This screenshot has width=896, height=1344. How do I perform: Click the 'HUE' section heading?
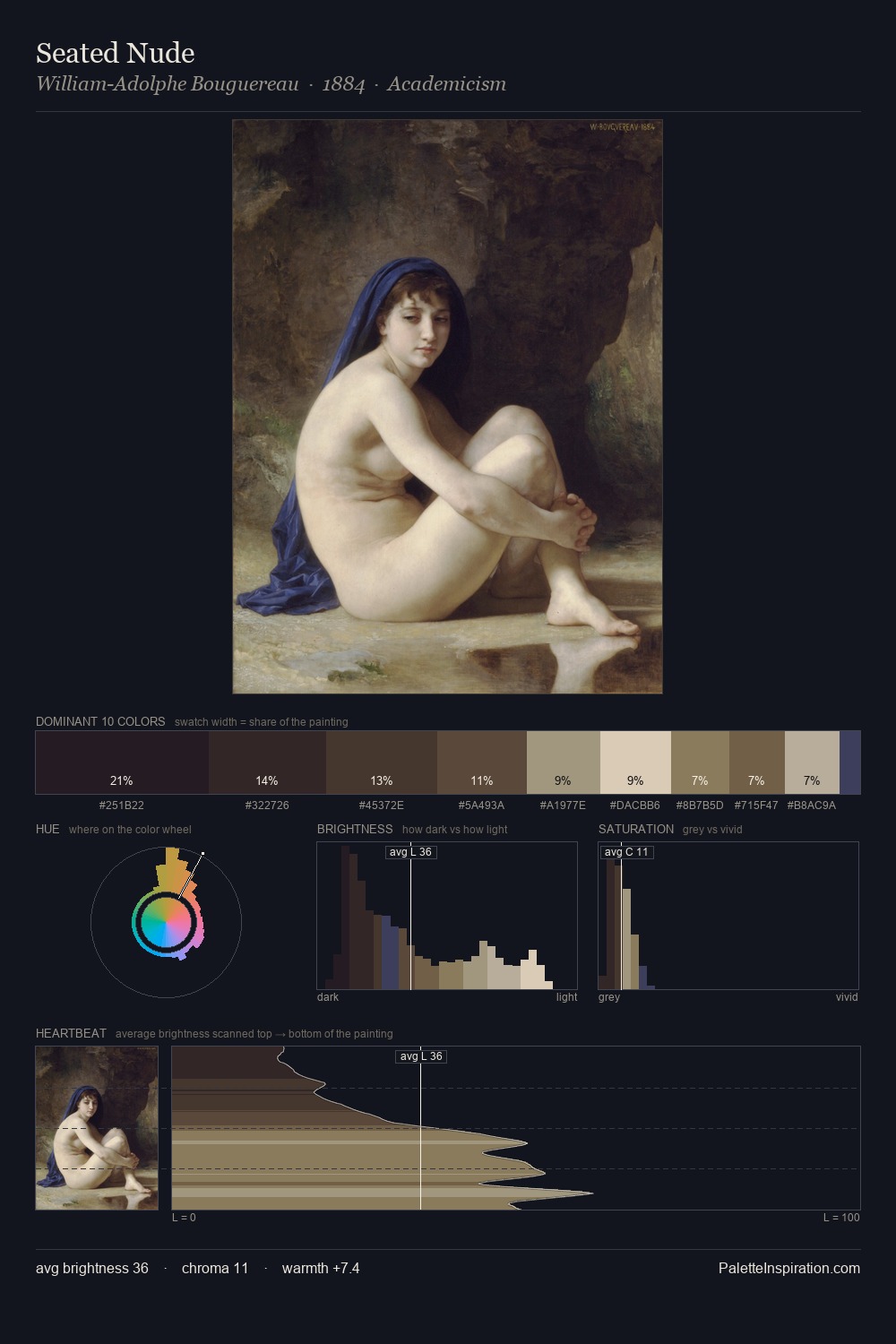point(47,829)
